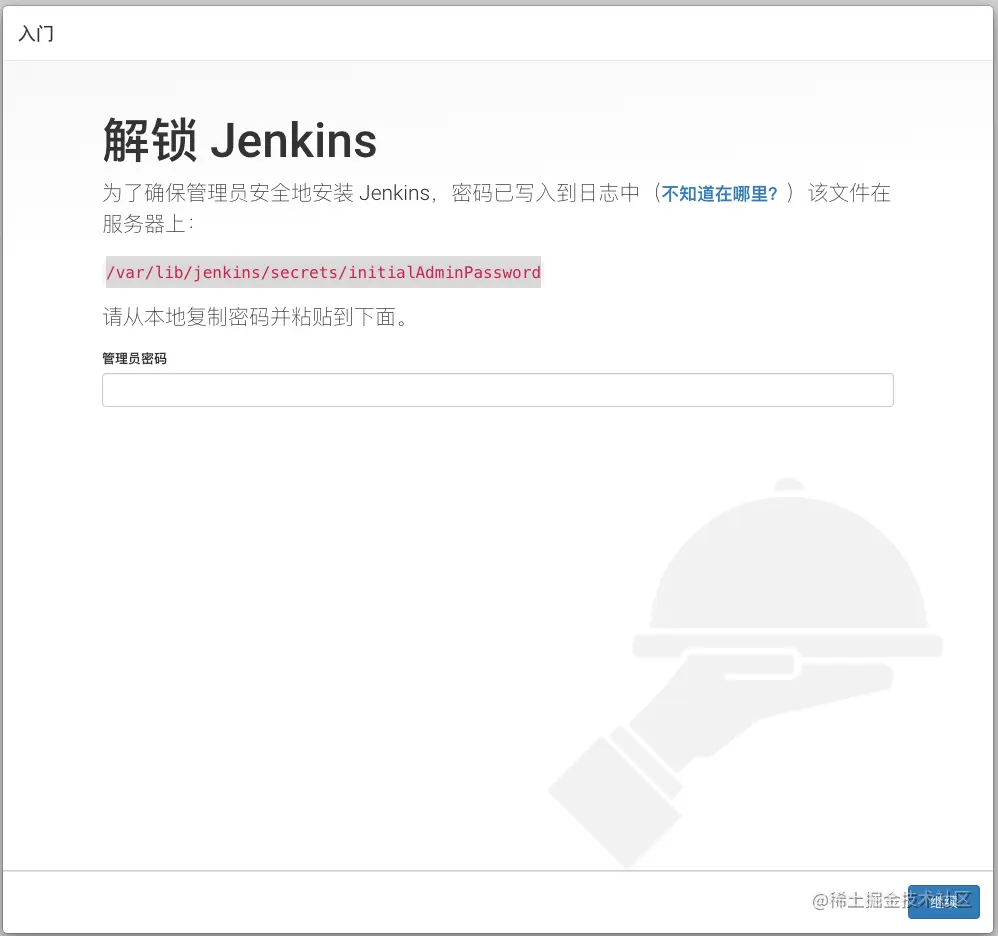This screenshot has height=936, width=998.
Task: Click the 入门 title in the header
Action: point(36,33)
